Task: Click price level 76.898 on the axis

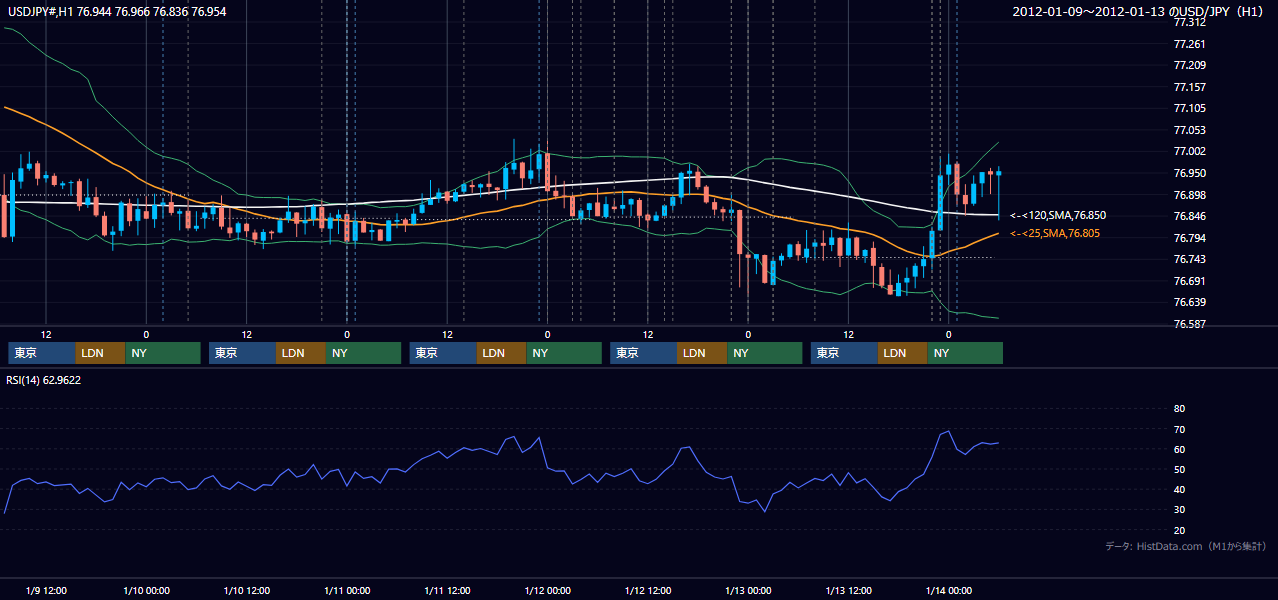Action: (1189, 195)
